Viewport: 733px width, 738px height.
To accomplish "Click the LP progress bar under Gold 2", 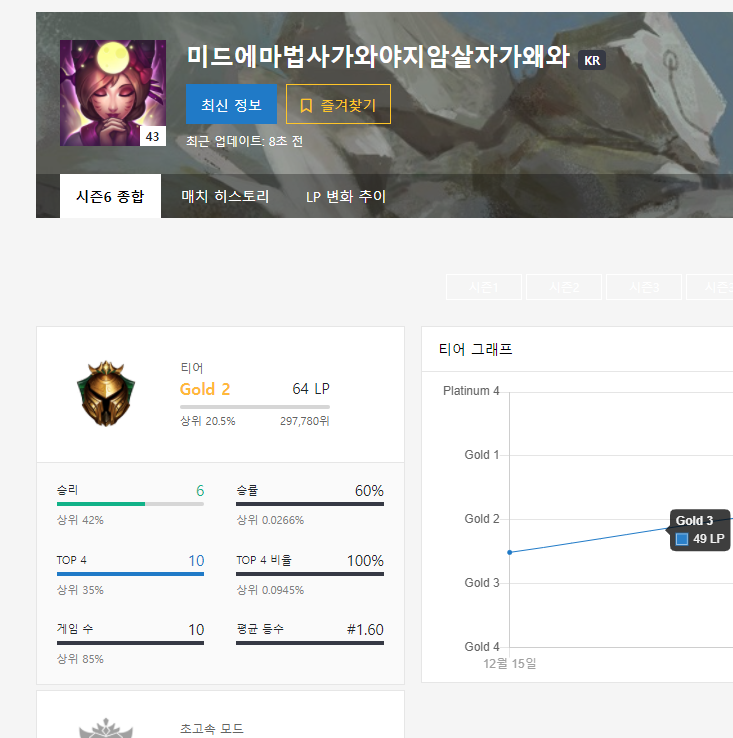I will (x=255, y=407).
